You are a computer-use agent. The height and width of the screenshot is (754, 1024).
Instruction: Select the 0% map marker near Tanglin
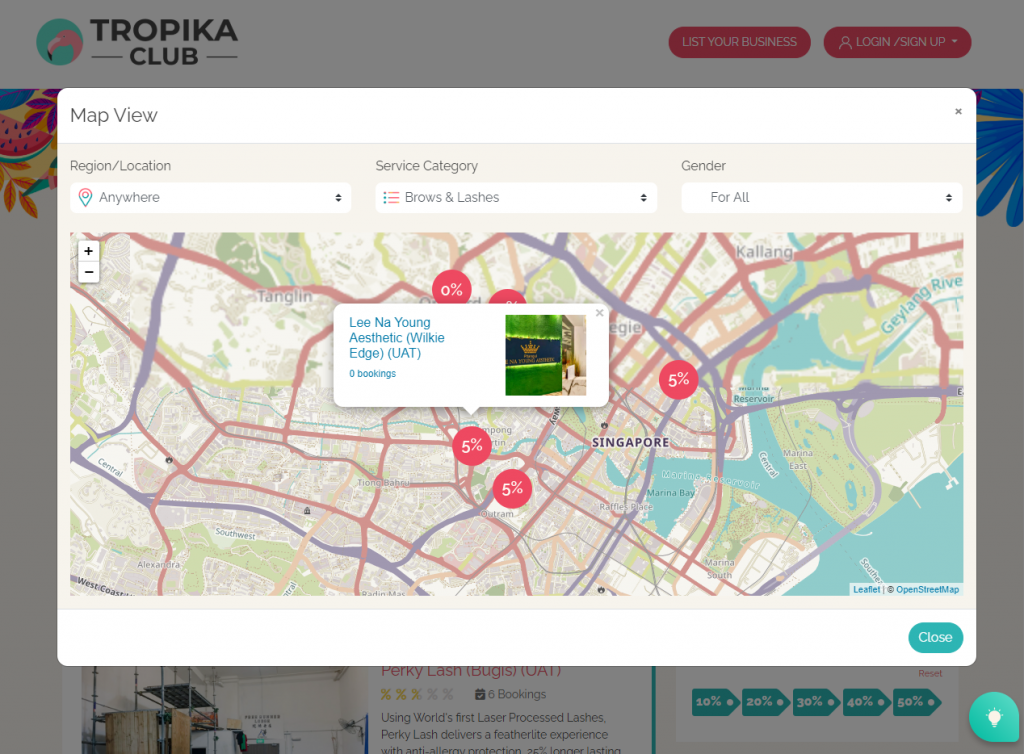[451, 289]
